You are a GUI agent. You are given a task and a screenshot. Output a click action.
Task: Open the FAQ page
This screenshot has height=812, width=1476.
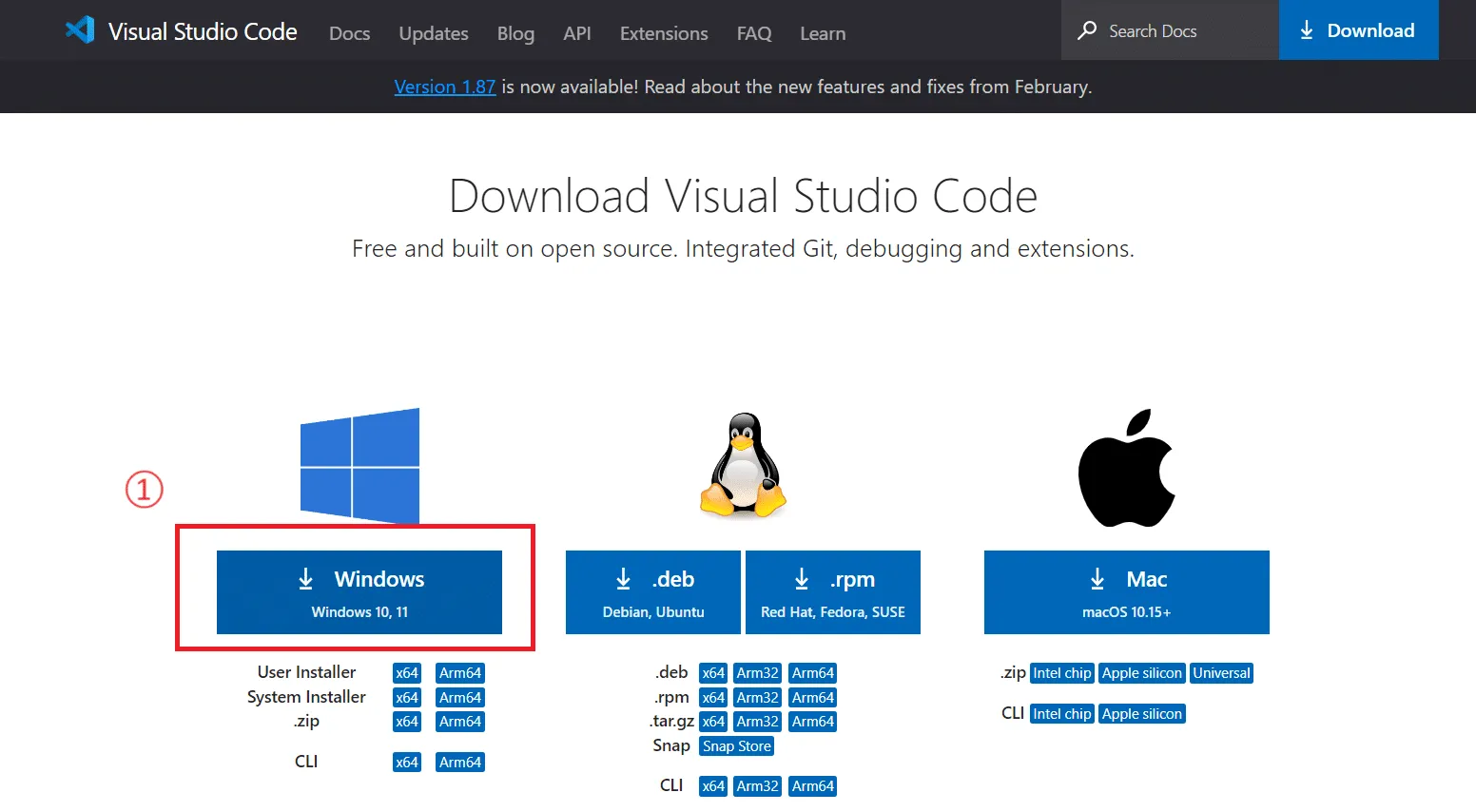tap(754, 33)
